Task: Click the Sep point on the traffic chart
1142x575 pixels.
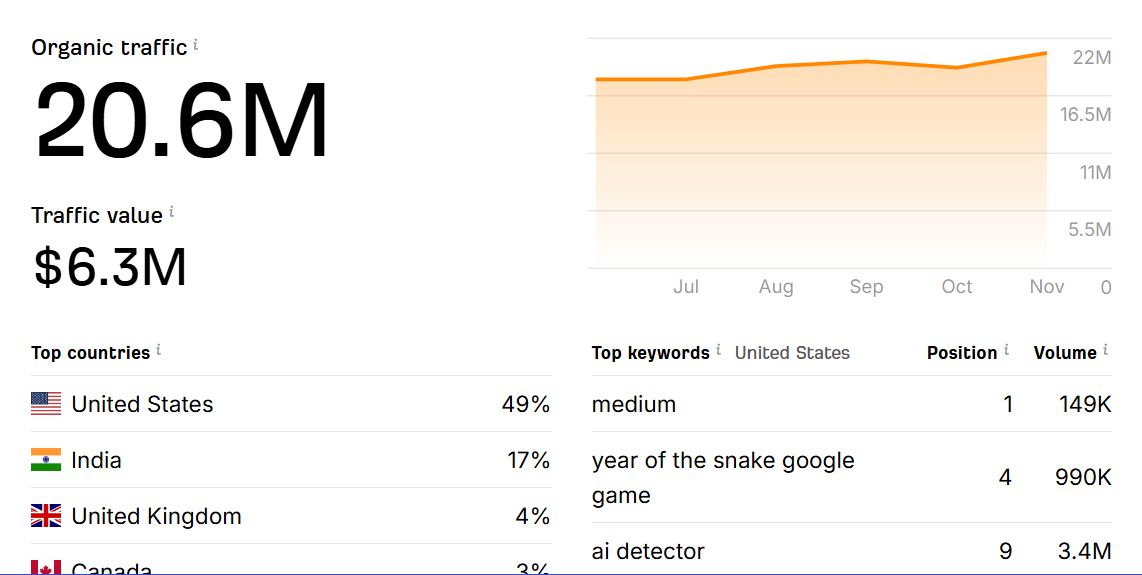Action: (x=866, y=62)
